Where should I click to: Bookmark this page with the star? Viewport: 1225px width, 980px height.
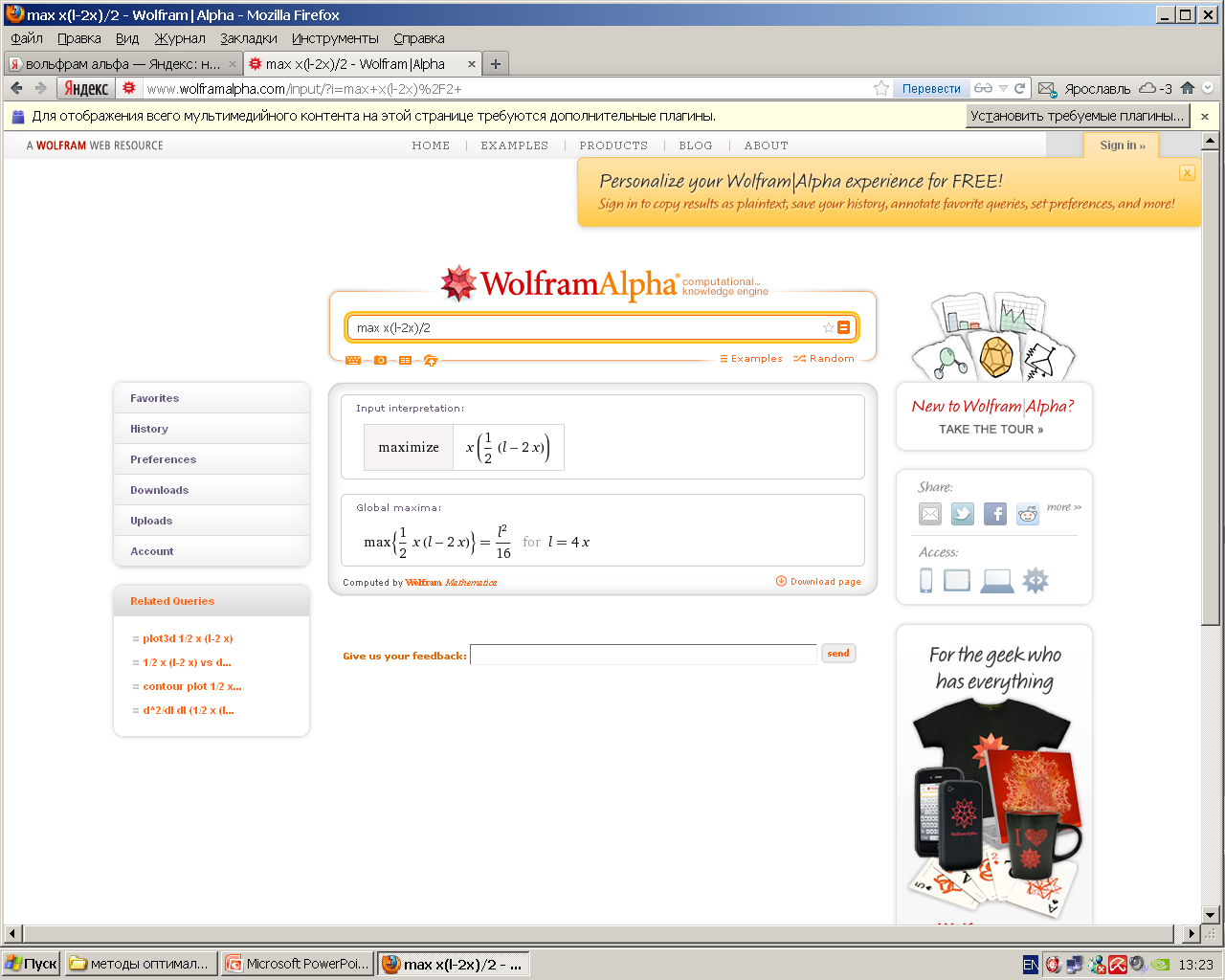(x=881, y=88)
